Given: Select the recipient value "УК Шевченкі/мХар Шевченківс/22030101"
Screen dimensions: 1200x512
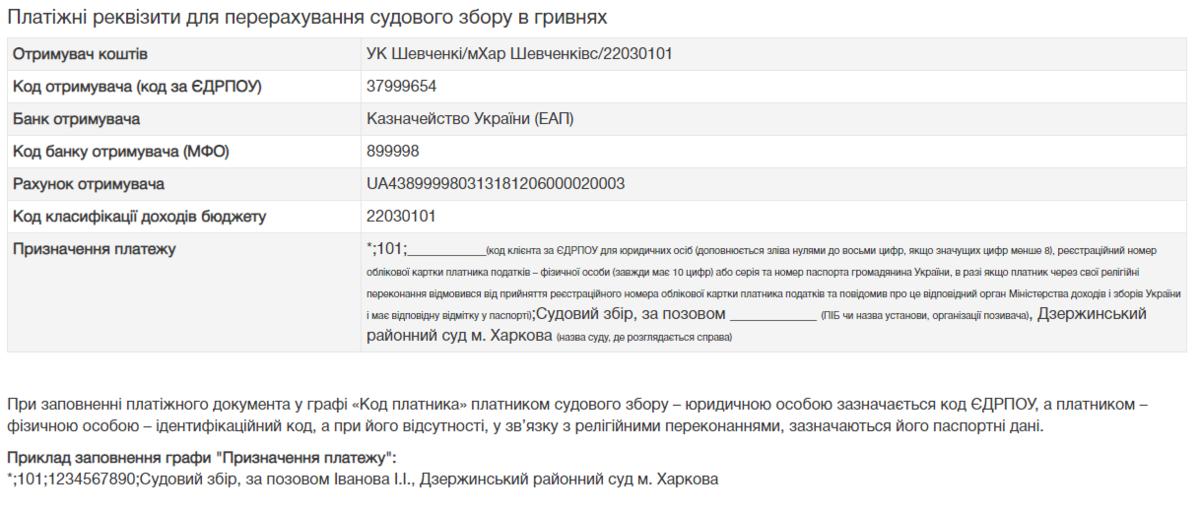Looking at the screenshot, I should tap(519, 54).
